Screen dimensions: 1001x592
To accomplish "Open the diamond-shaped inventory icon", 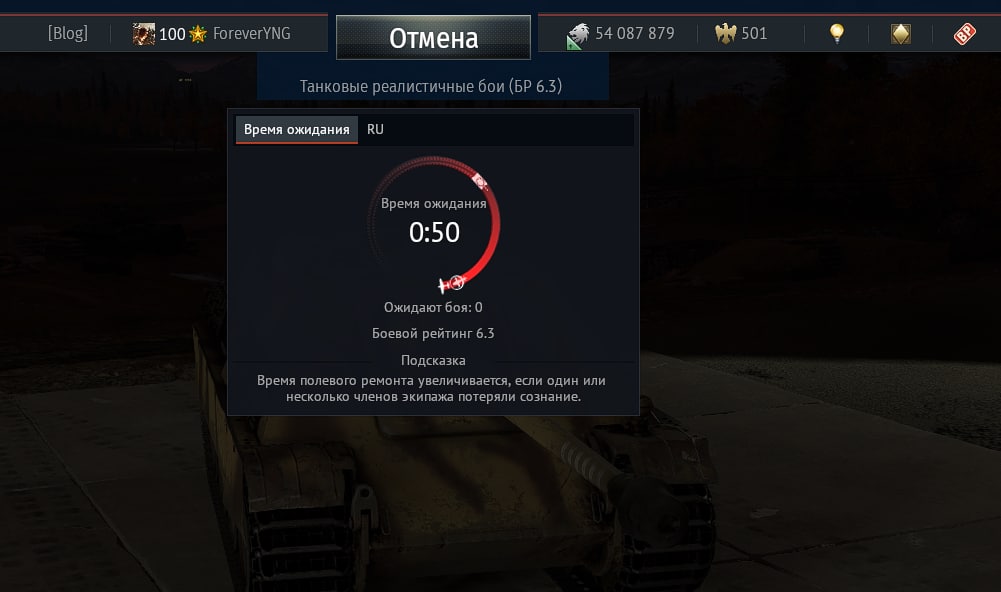I will (901, 34).
